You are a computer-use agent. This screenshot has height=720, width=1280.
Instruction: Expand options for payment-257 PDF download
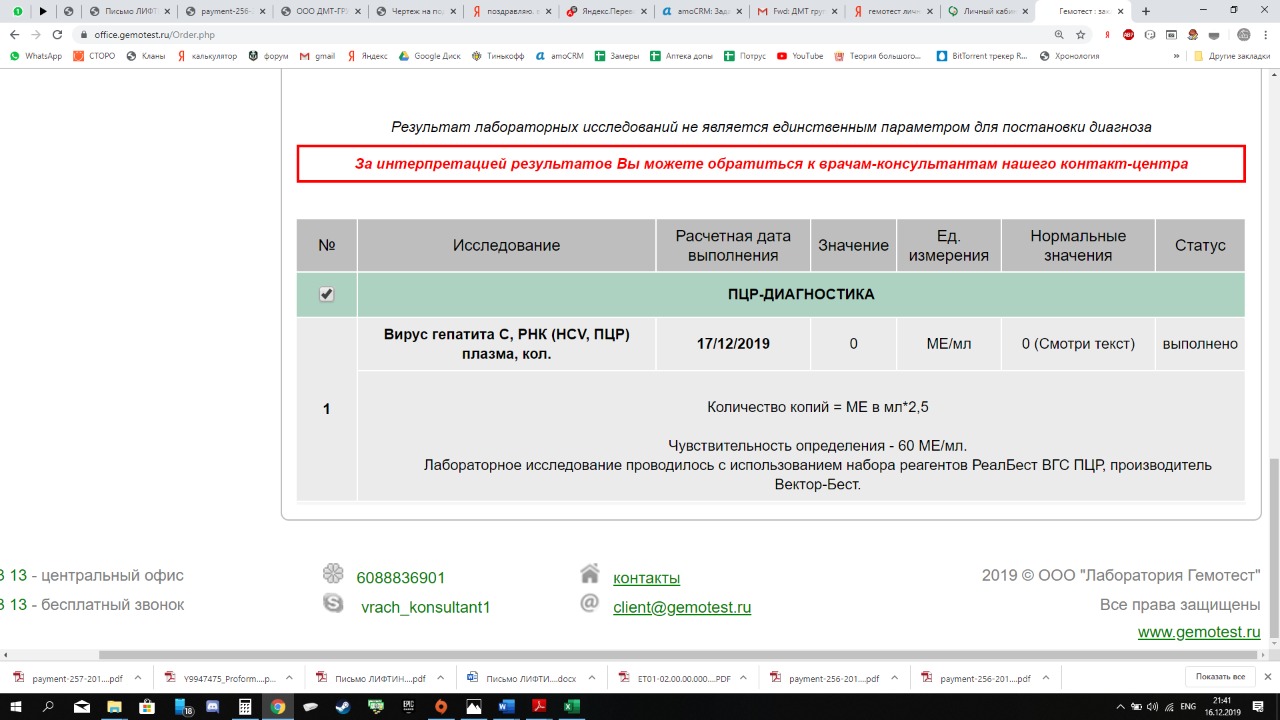138,678
